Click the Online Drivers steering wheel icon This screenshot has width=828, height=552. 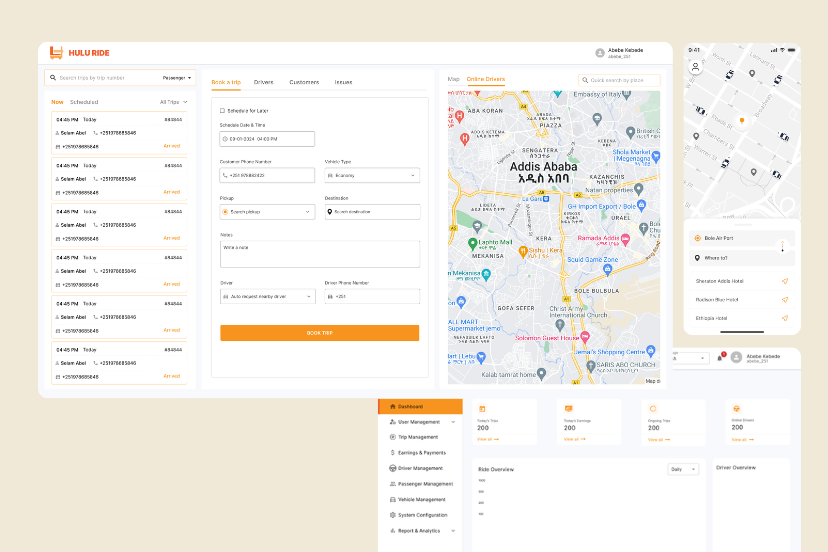tap(737, 408)
